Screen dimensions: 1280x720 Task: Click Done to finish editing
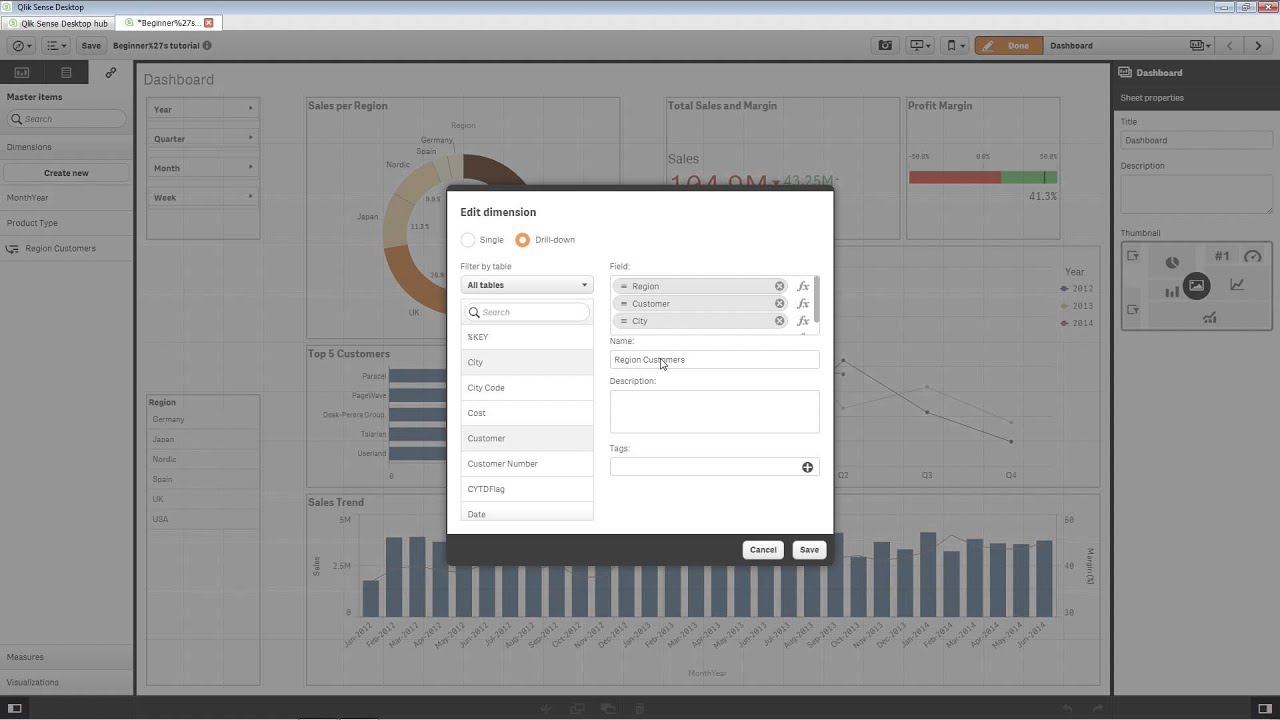1009,45
